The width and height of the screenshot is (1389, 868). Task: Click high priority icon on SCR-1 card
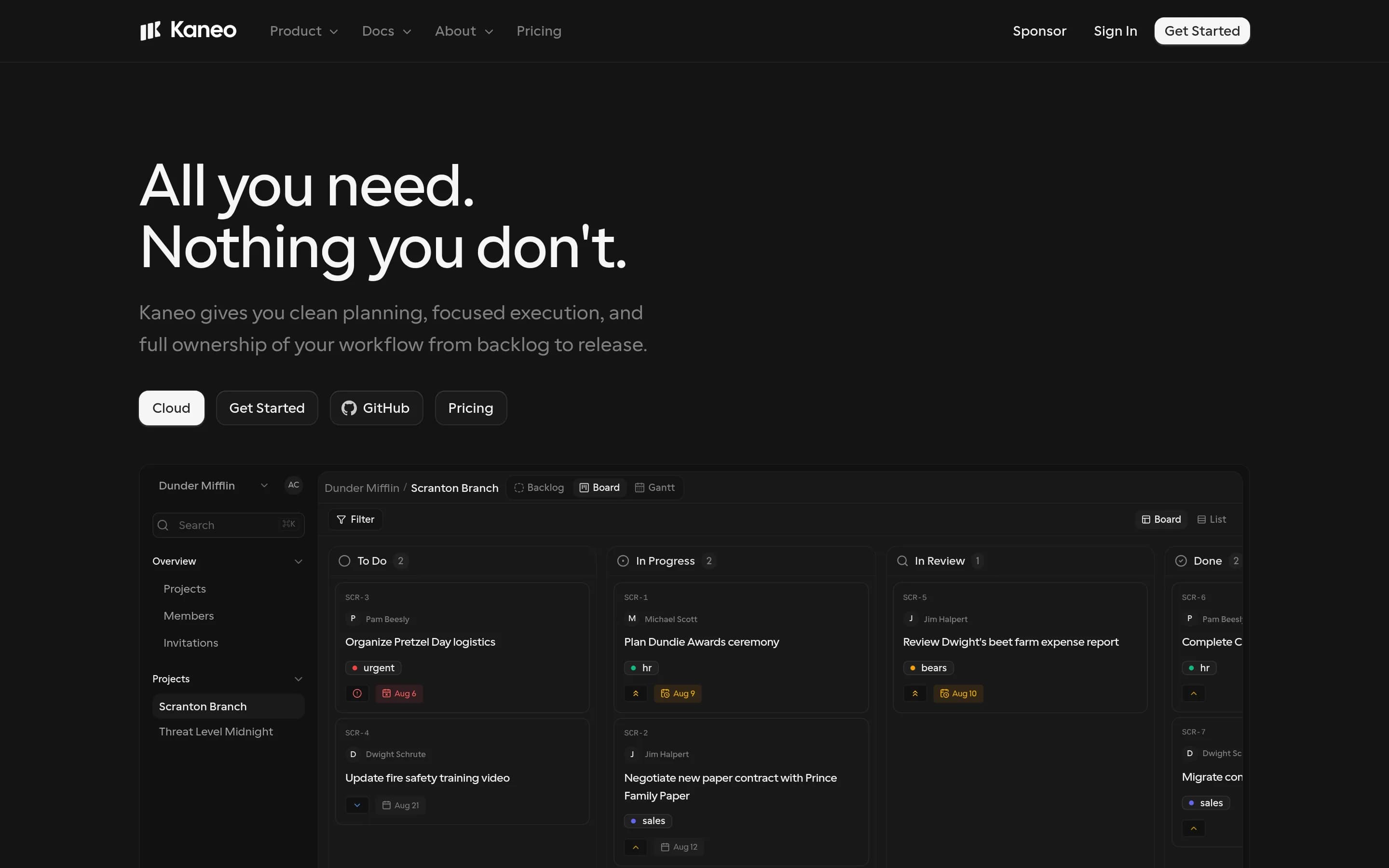coord(635,693)
